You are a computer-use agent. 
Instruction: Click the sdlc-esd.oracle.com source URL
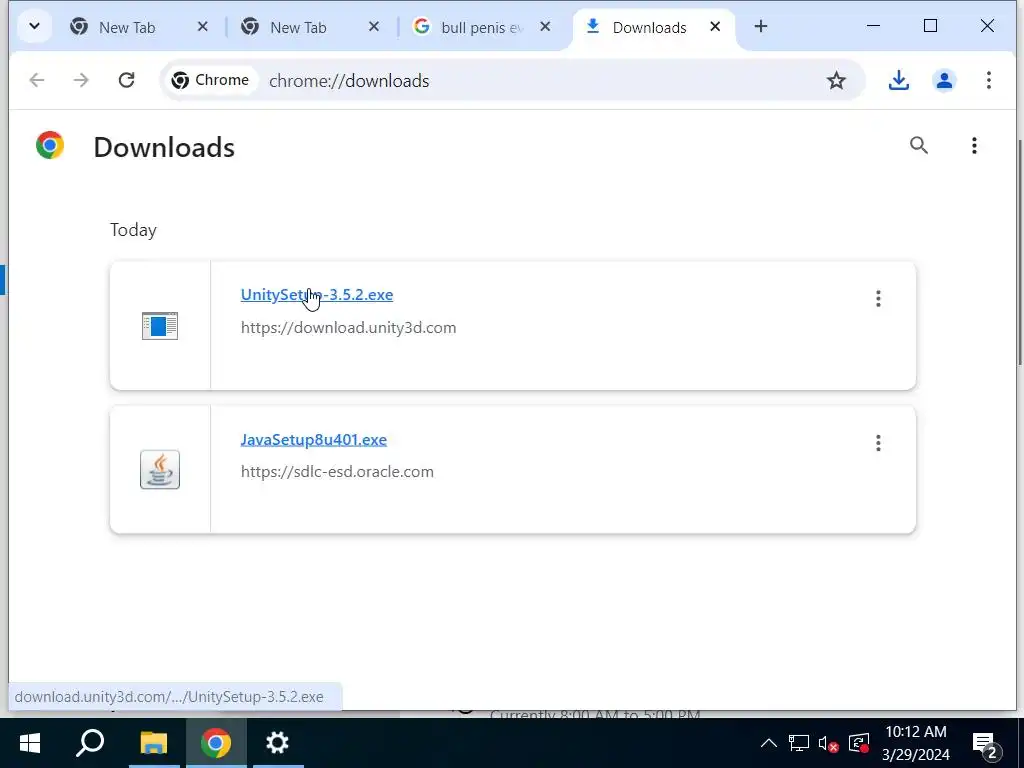click(337, 472)
